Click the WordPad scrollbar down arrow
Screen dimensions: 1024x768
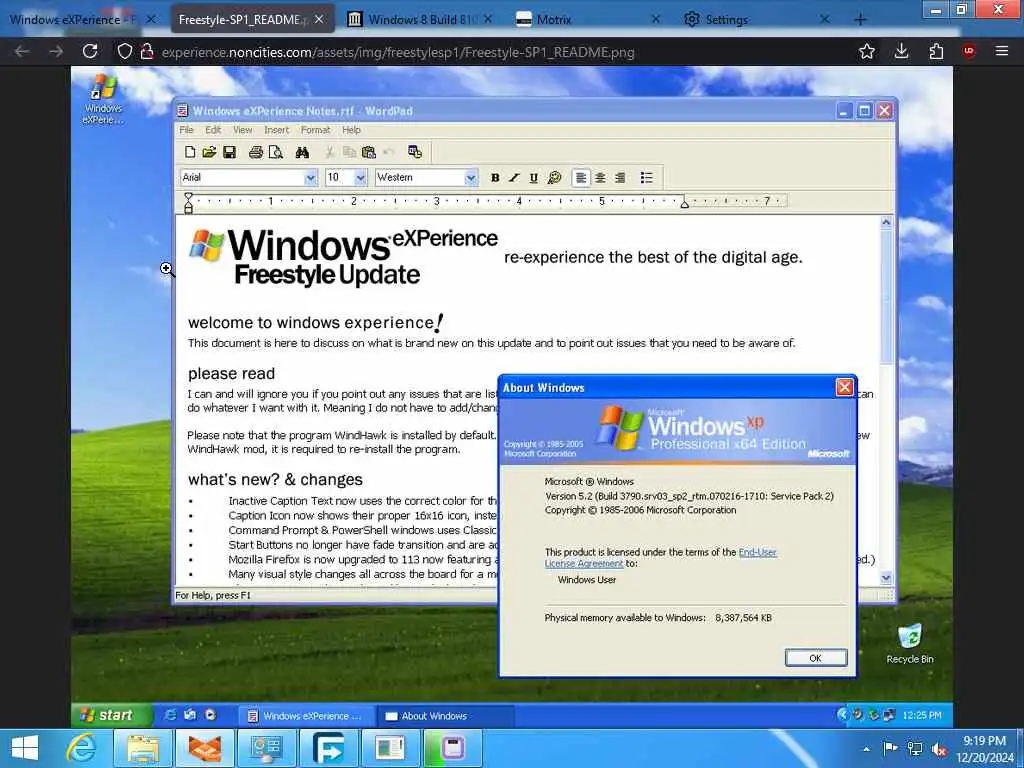coord(886,578)
